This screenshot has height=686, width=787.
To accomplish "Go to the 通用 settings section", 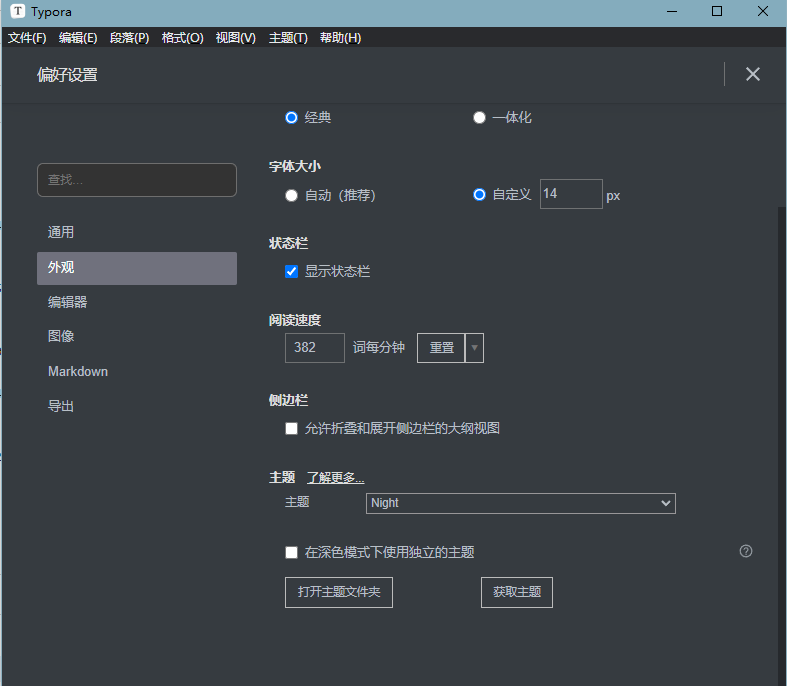I will pos(137,232).
